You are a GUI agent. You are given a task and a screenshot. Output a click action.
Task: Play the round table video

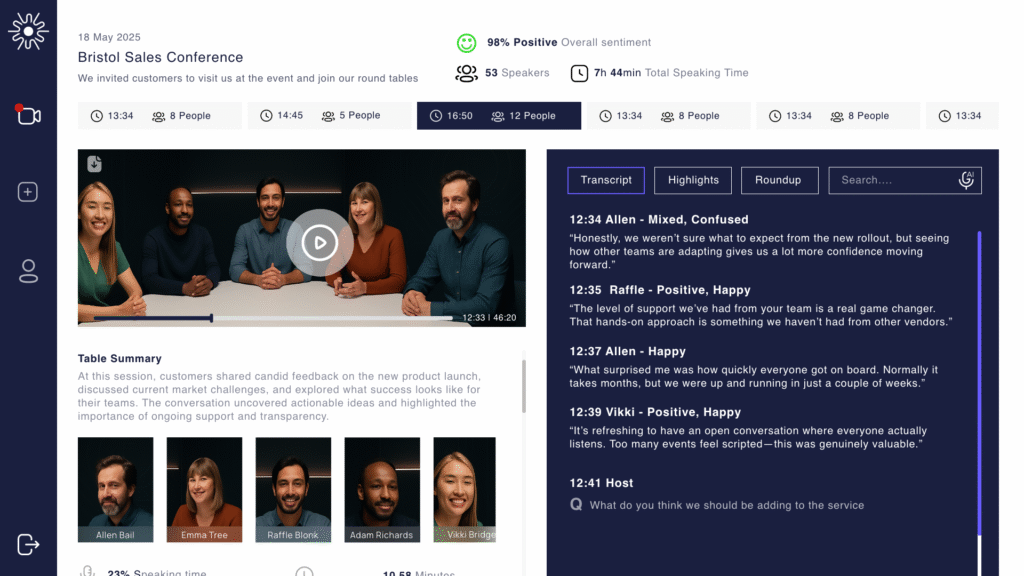click(319, 243)
